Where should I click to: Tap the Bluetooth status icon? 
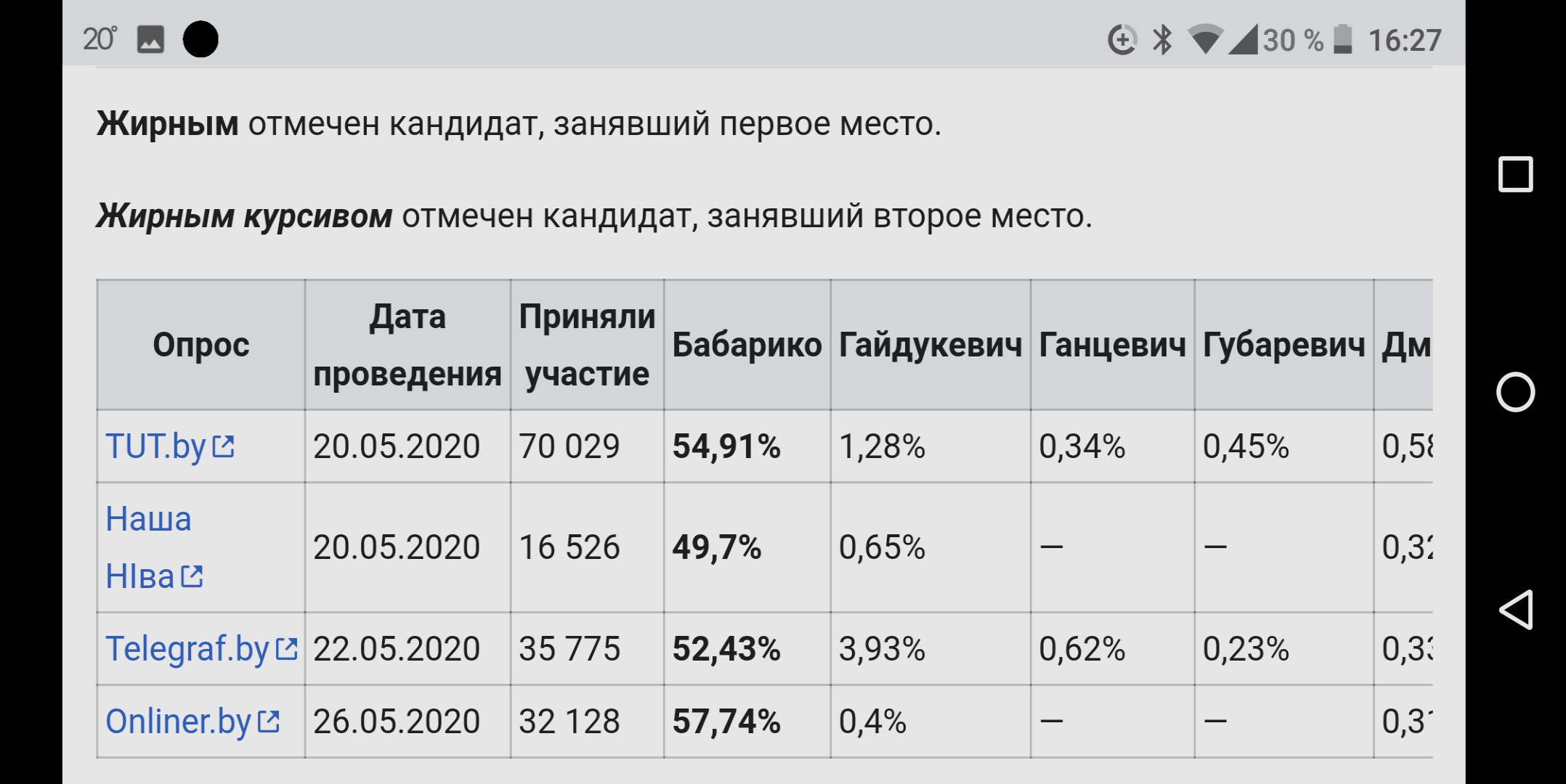(x=1162, y=40)
